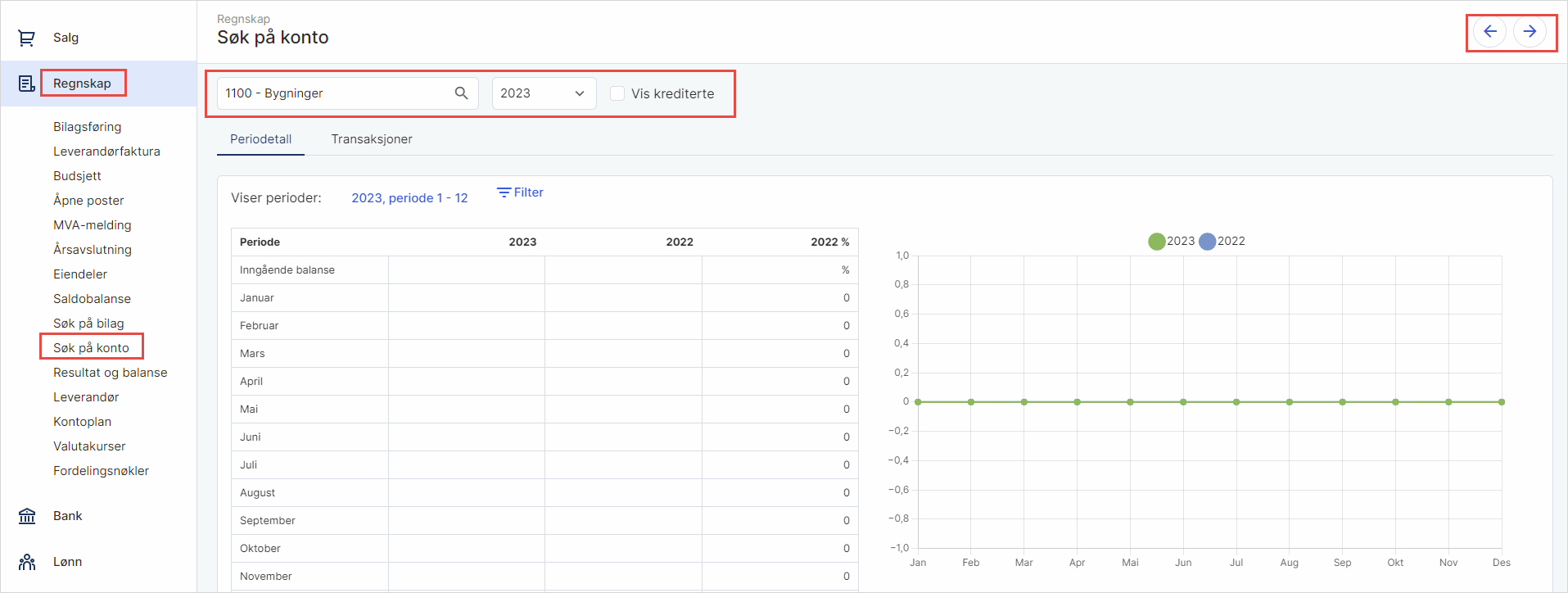Switch to the Transaksjoner tab
Image resolution: width=1568 pixels, height=593 pixels.
(x=372, y=139)
